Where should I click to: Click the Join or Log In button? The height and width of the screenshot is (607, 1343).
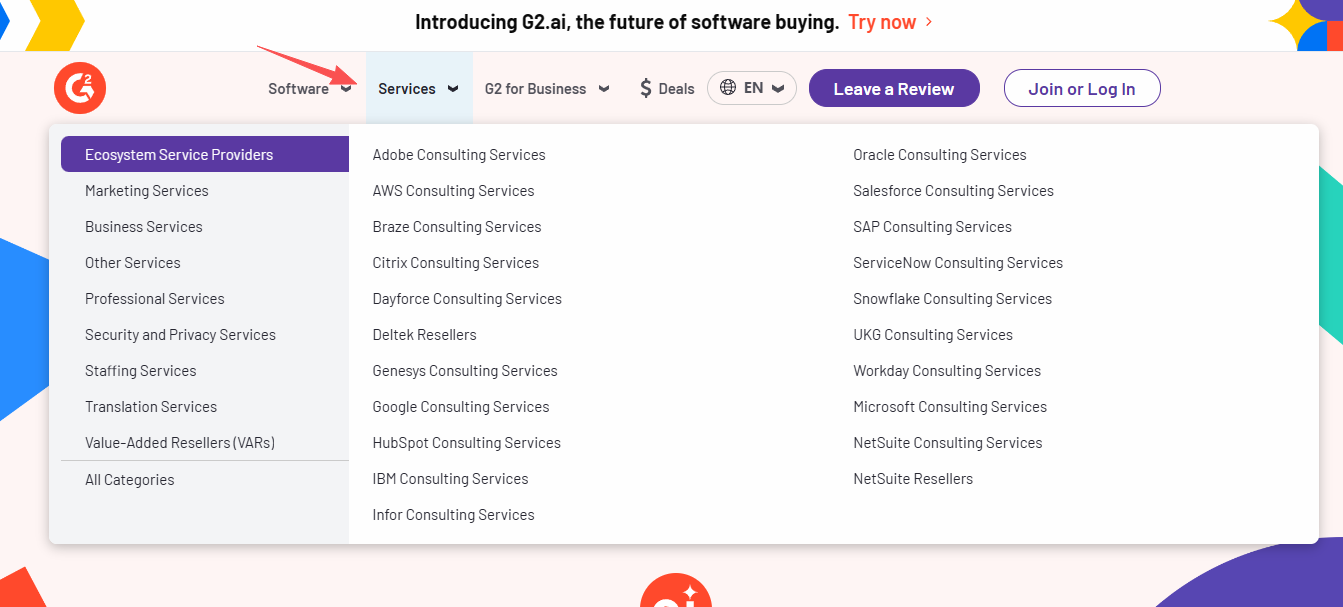1082,88
